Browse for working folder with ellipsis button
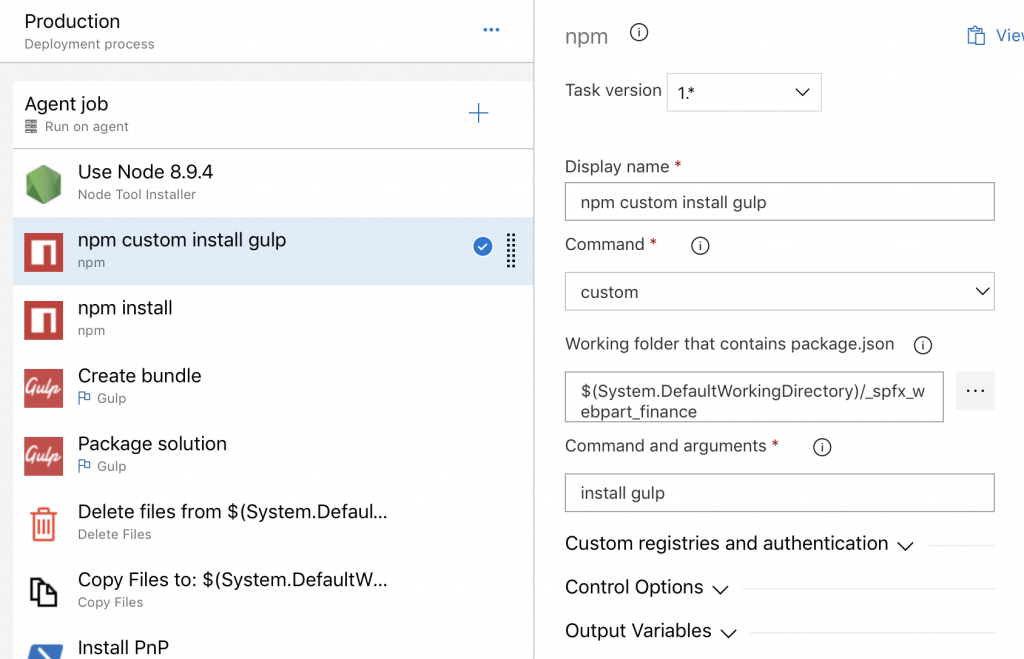The image size is (1024, 659). tap(975, 391)
